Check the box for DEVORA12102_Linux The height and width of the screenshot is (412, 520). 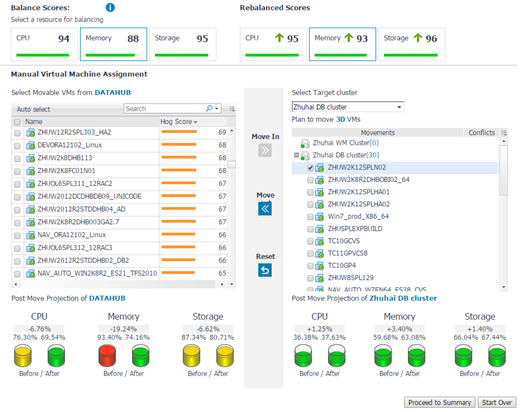click(x=17, y=146)
